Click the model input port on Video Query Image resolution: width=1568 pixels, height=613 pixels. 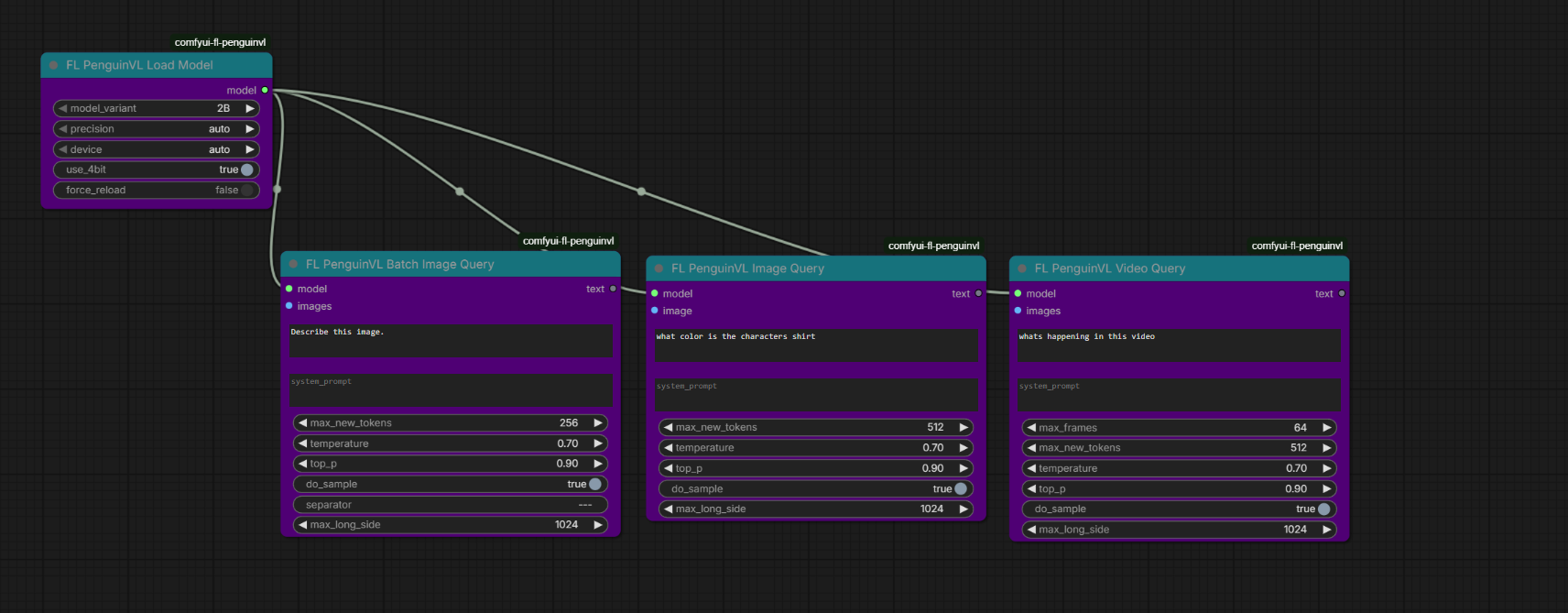(1018, 293)
